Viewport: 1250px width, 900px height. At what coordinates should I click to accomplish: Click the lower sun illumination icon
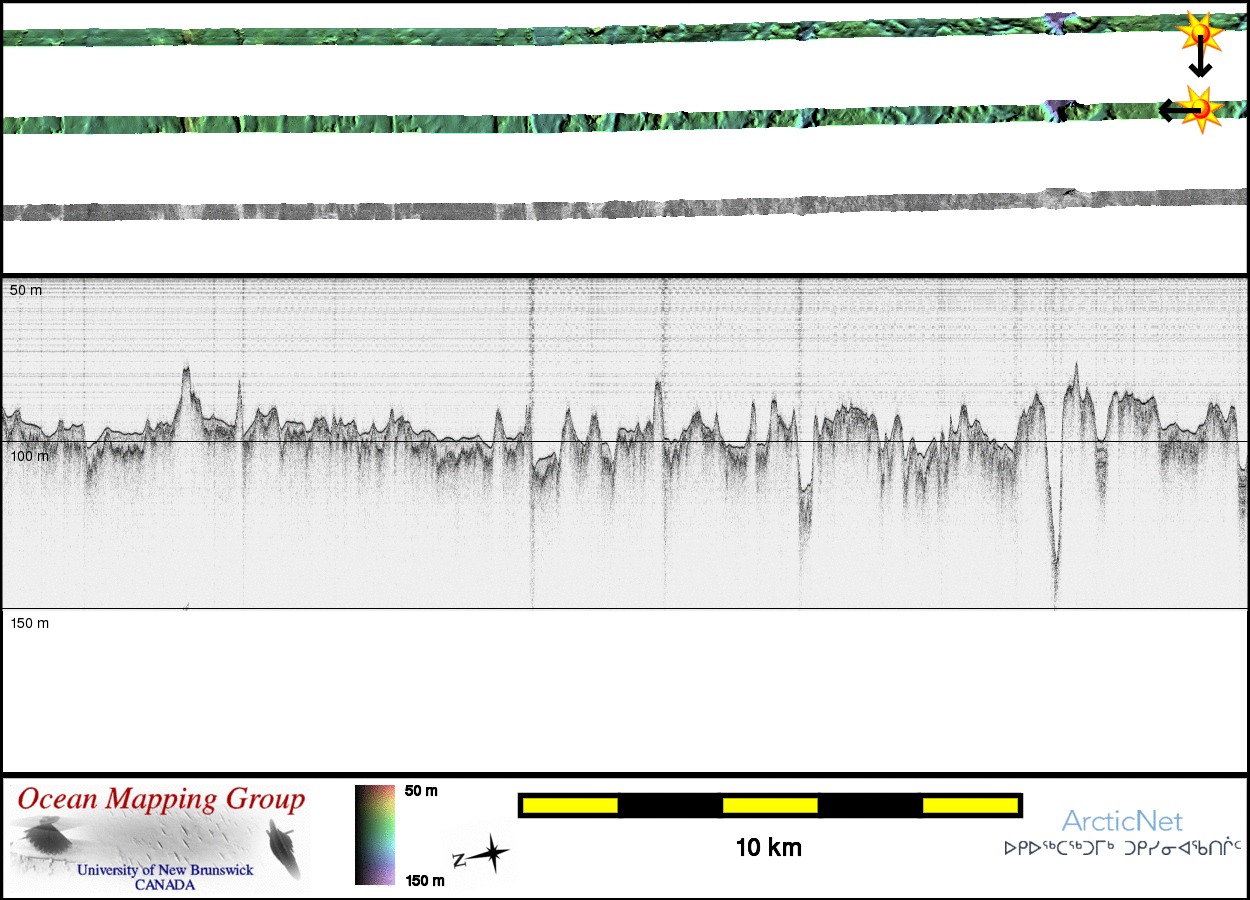click(x=1200, y=108)
